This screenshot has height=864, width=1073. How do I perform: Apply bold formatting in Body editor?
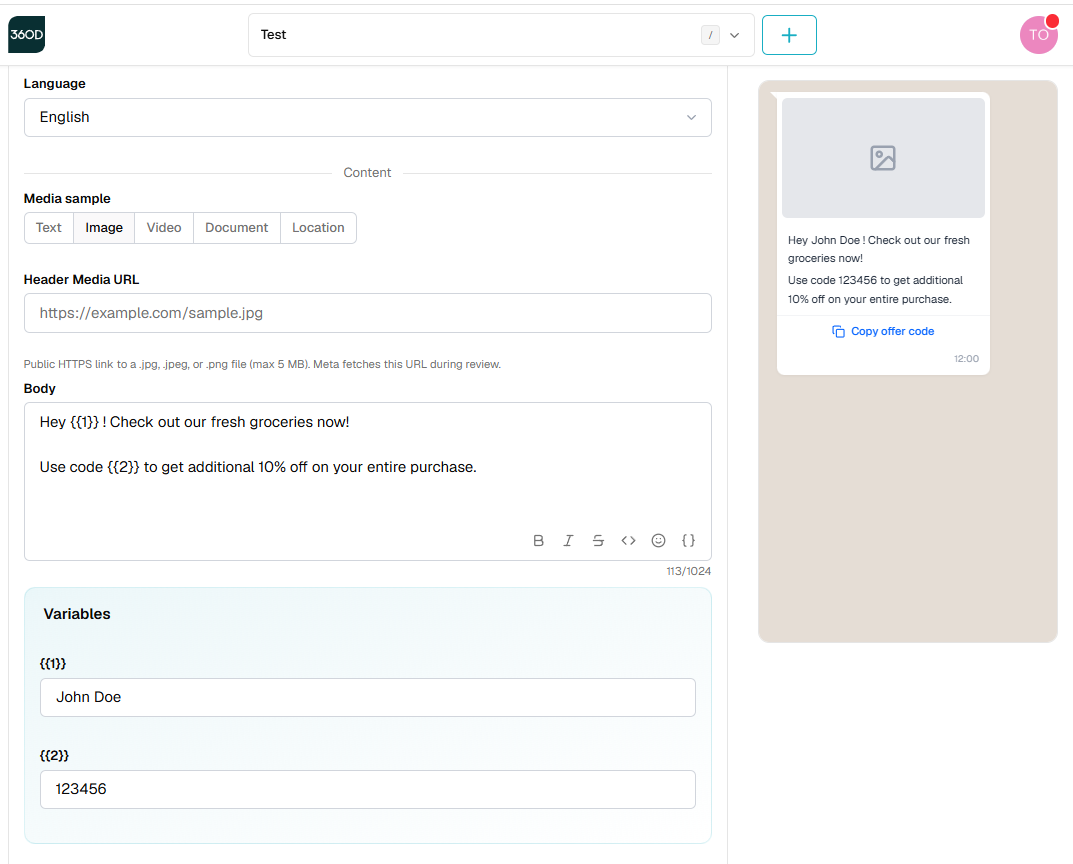(x=539, y=540)
